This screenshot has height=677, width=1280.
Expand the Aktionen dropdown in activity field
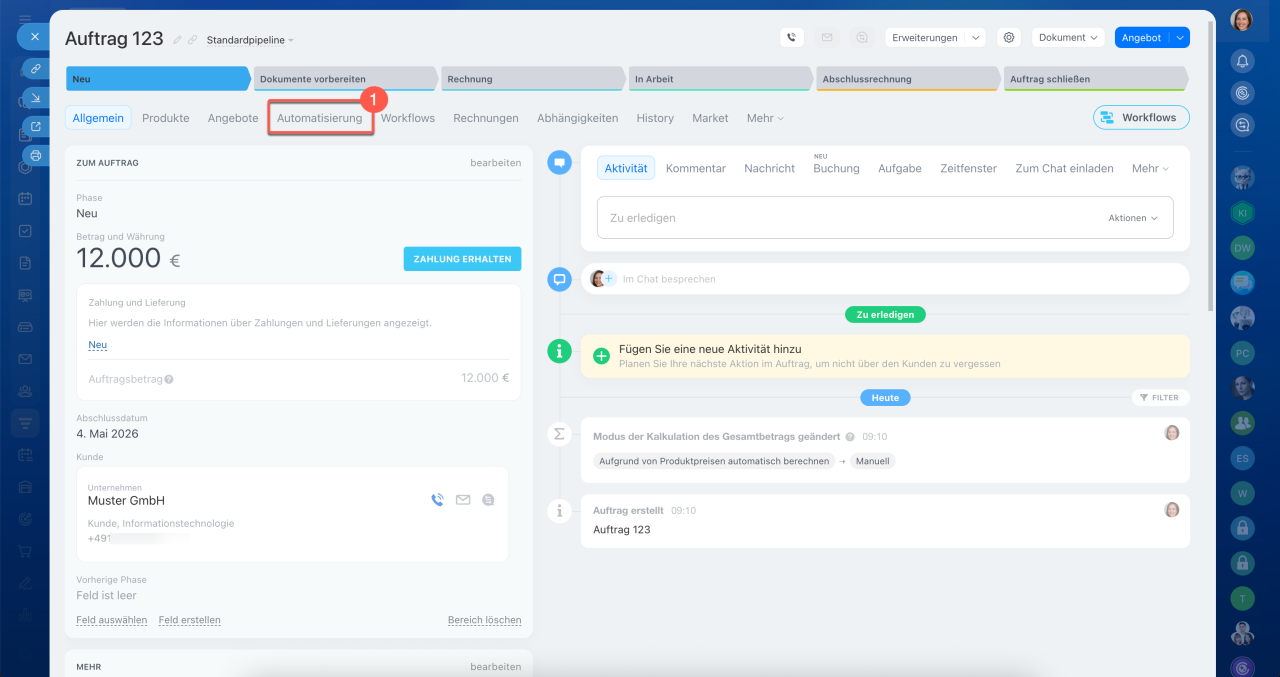1133,218
